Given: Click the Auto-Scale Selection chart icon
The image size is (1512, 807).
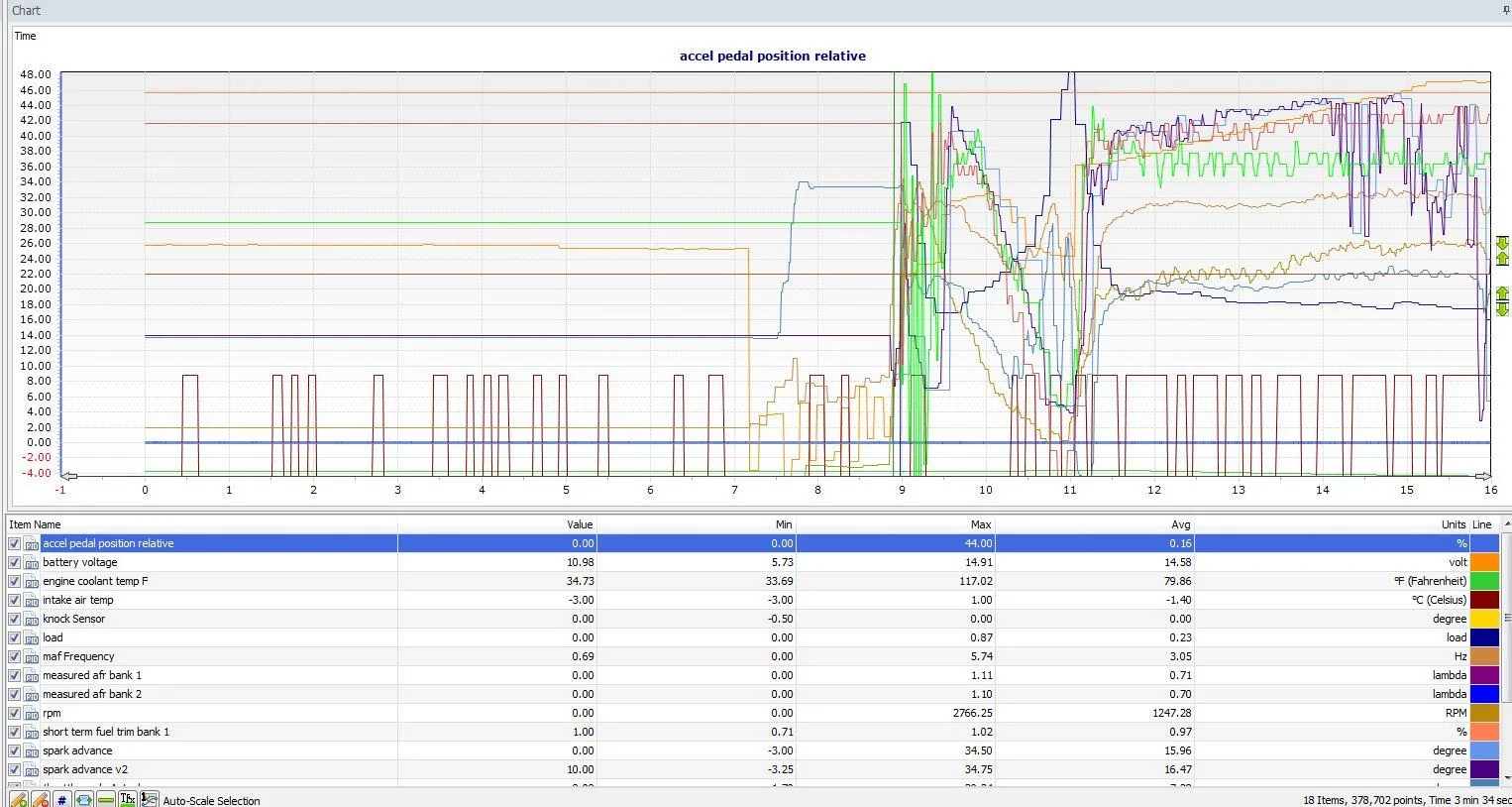Looking at the screenshot, I should point(150,799).
